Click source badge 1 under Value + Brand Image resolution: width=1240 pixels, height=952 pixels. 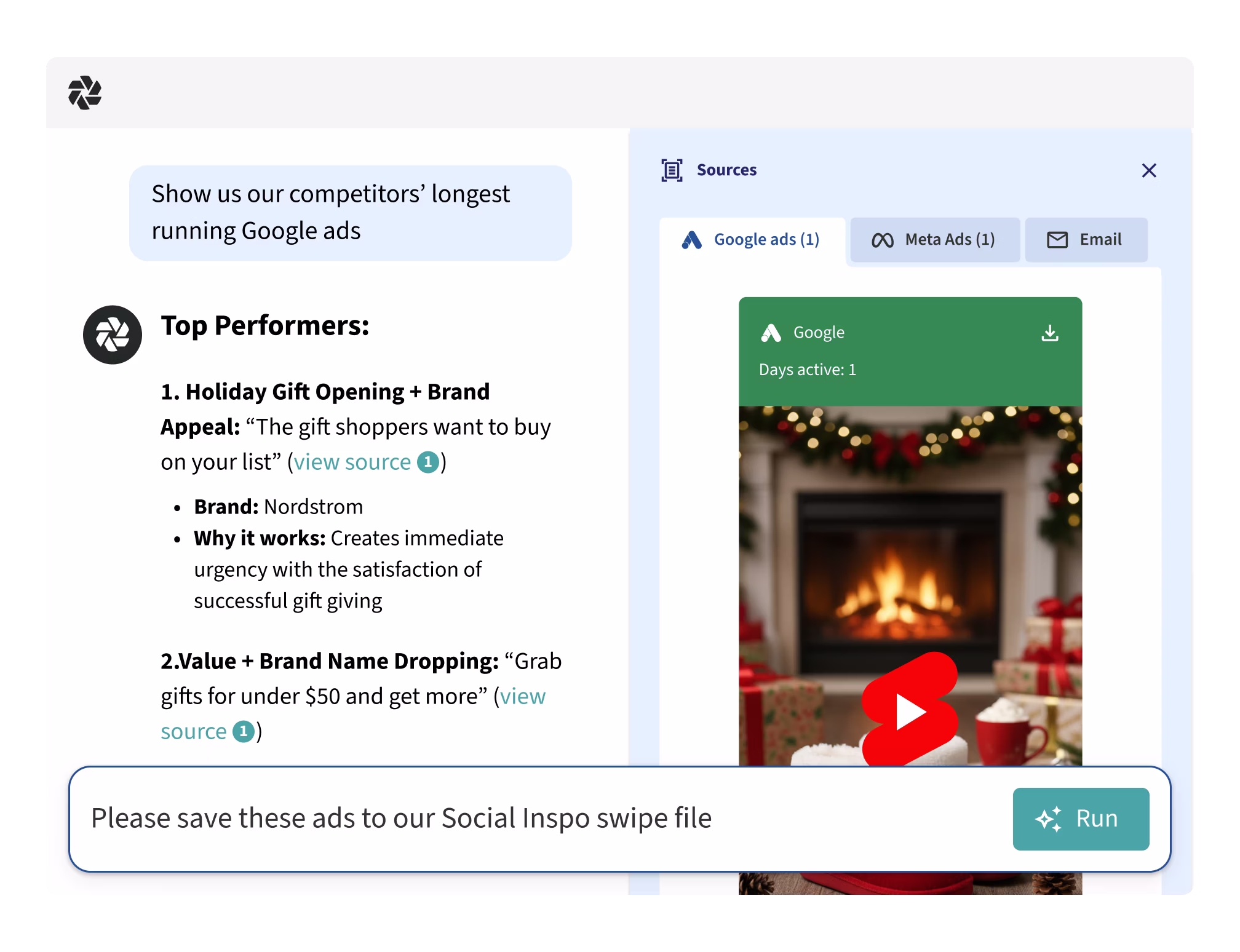pyautogui.click(x=244, y=731)
